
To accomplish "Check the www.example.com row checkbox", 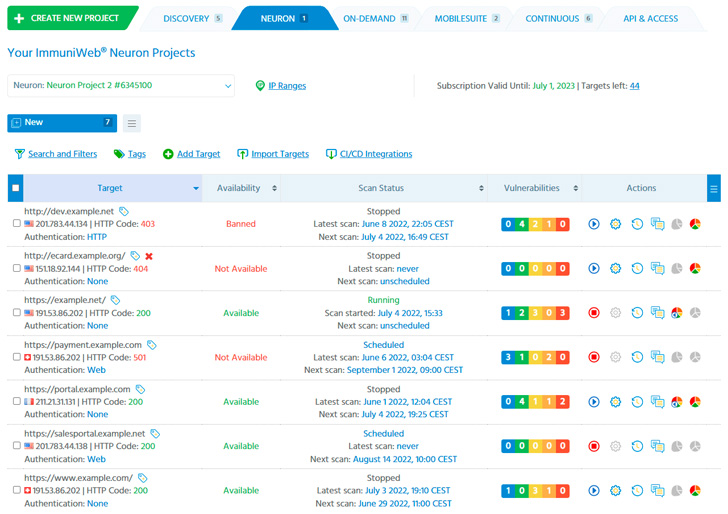I will coord(17,490).
